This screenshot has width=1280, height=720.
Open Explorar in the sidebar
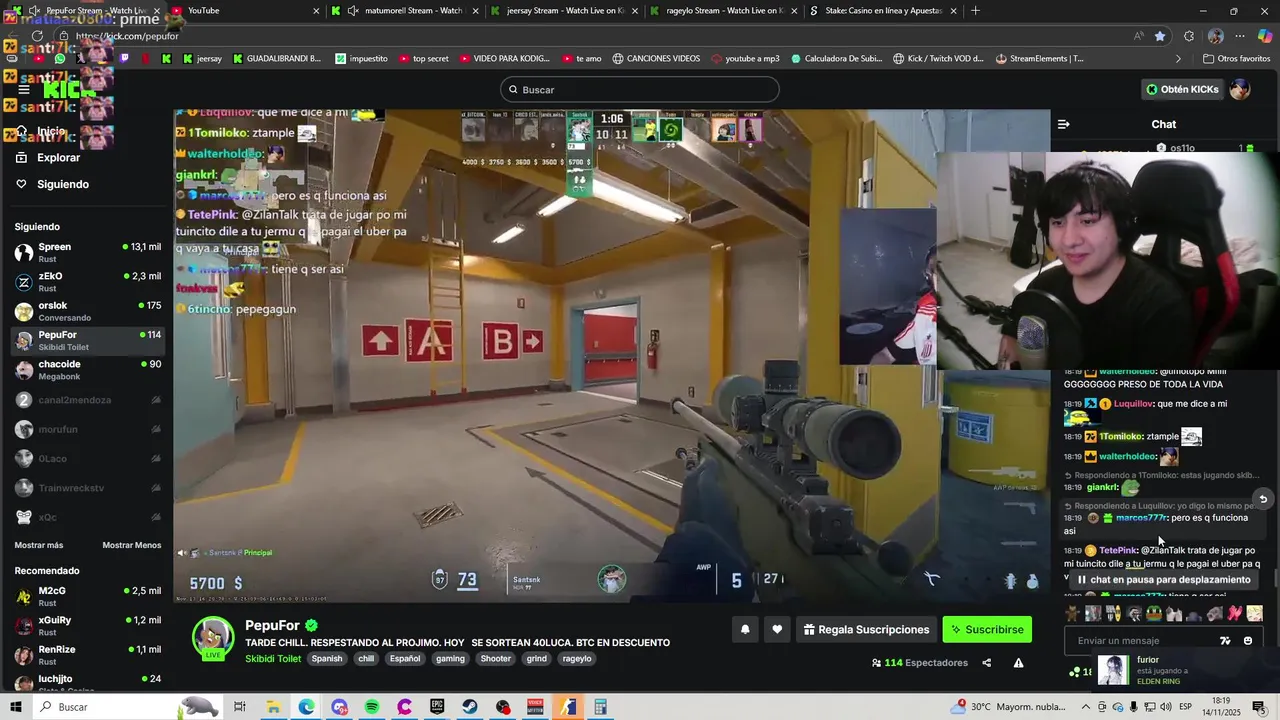point(58,157)
